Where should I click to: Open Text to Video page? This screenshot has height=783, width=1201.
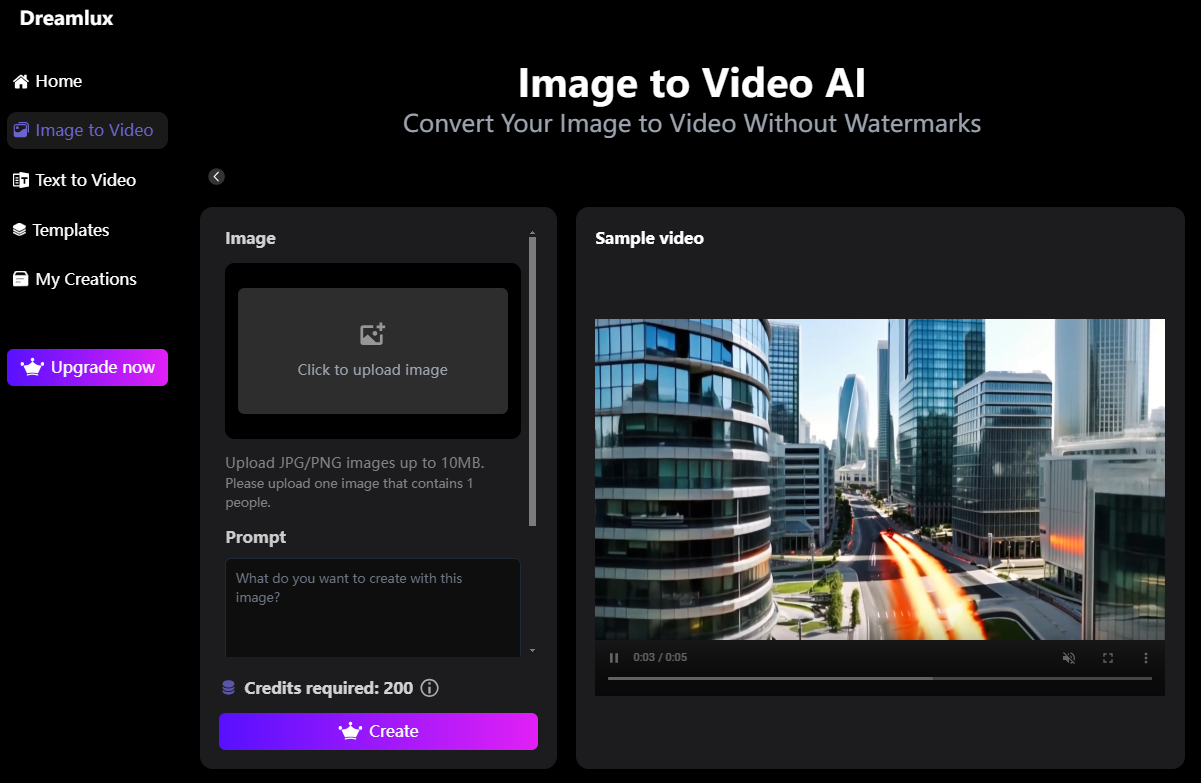74,180
